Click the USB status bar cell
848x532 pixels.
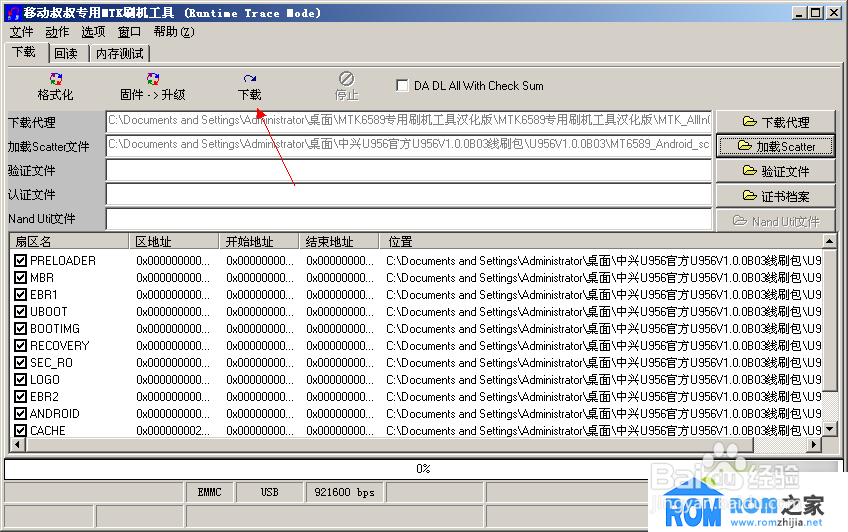click(269, 492)
